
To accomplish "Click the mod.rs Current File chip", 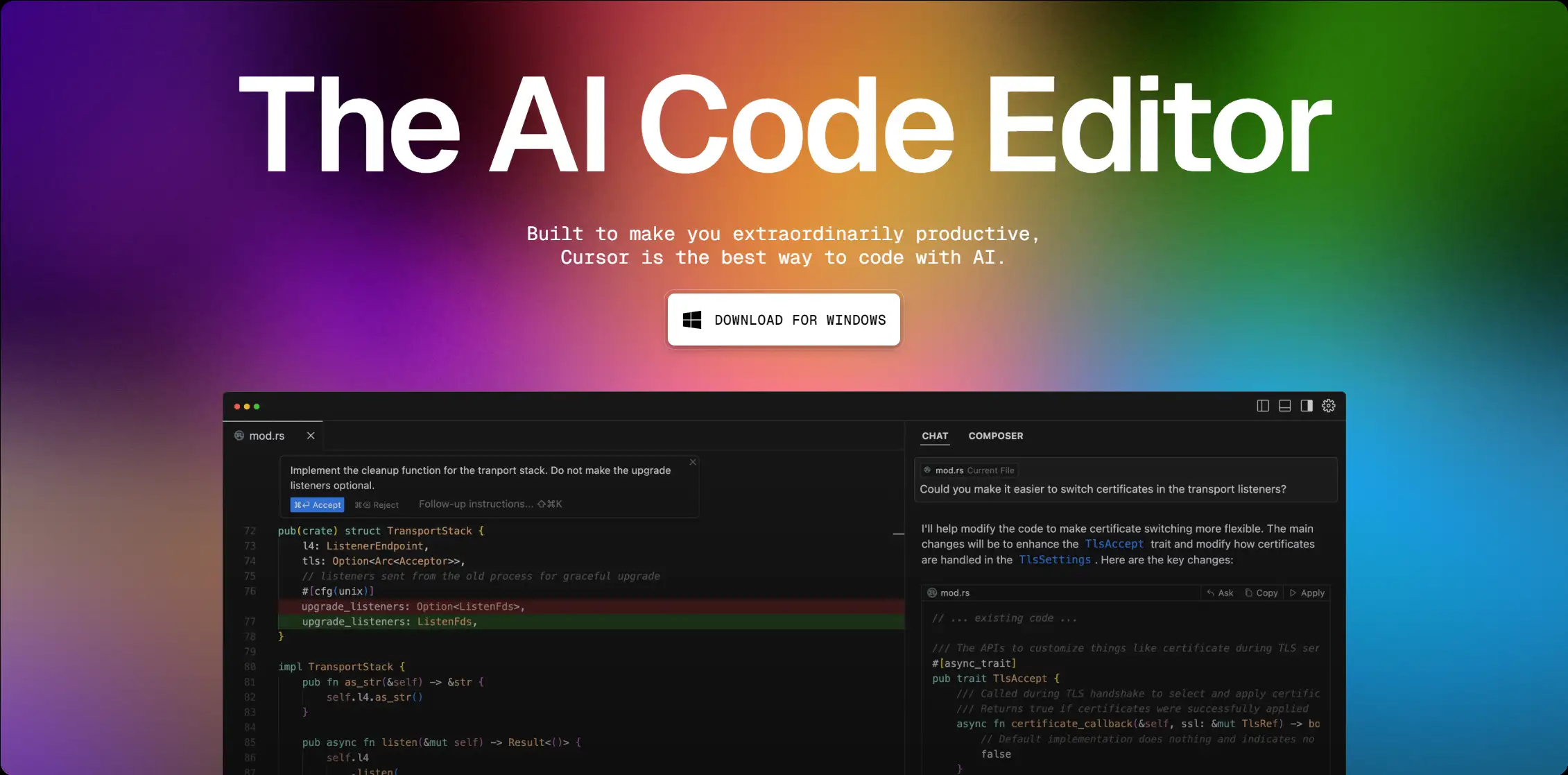I will coord(969,470).
